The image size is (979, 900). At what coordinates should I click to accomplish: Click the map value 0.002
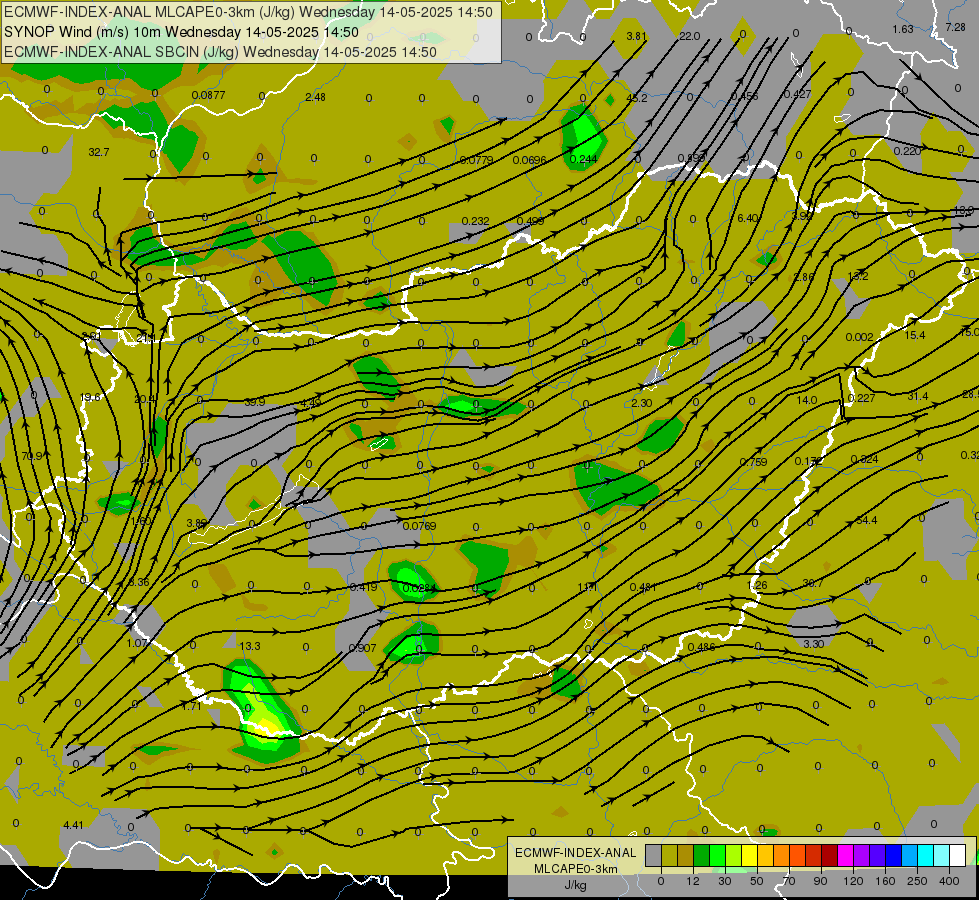click(860, 337)
